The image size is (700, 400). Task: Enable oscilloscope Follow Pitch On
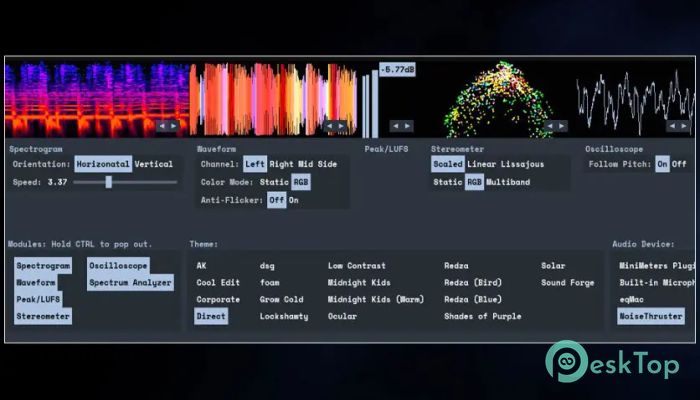662,164
